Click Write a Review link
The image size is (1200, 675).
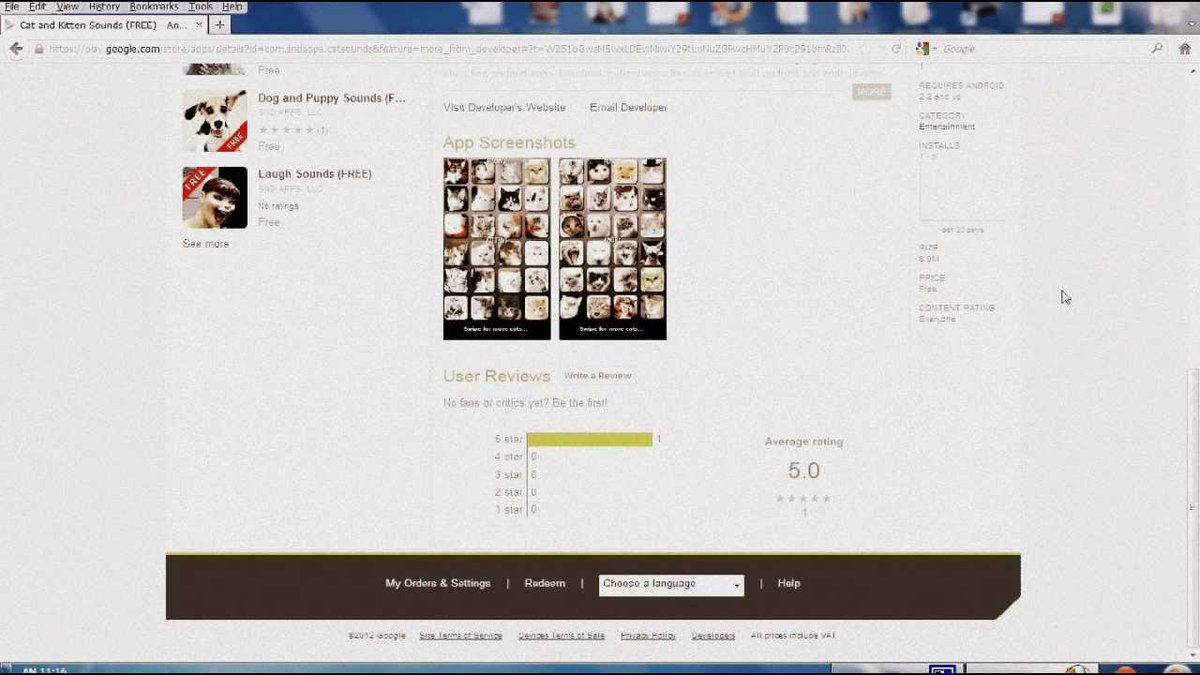point(598,376)
